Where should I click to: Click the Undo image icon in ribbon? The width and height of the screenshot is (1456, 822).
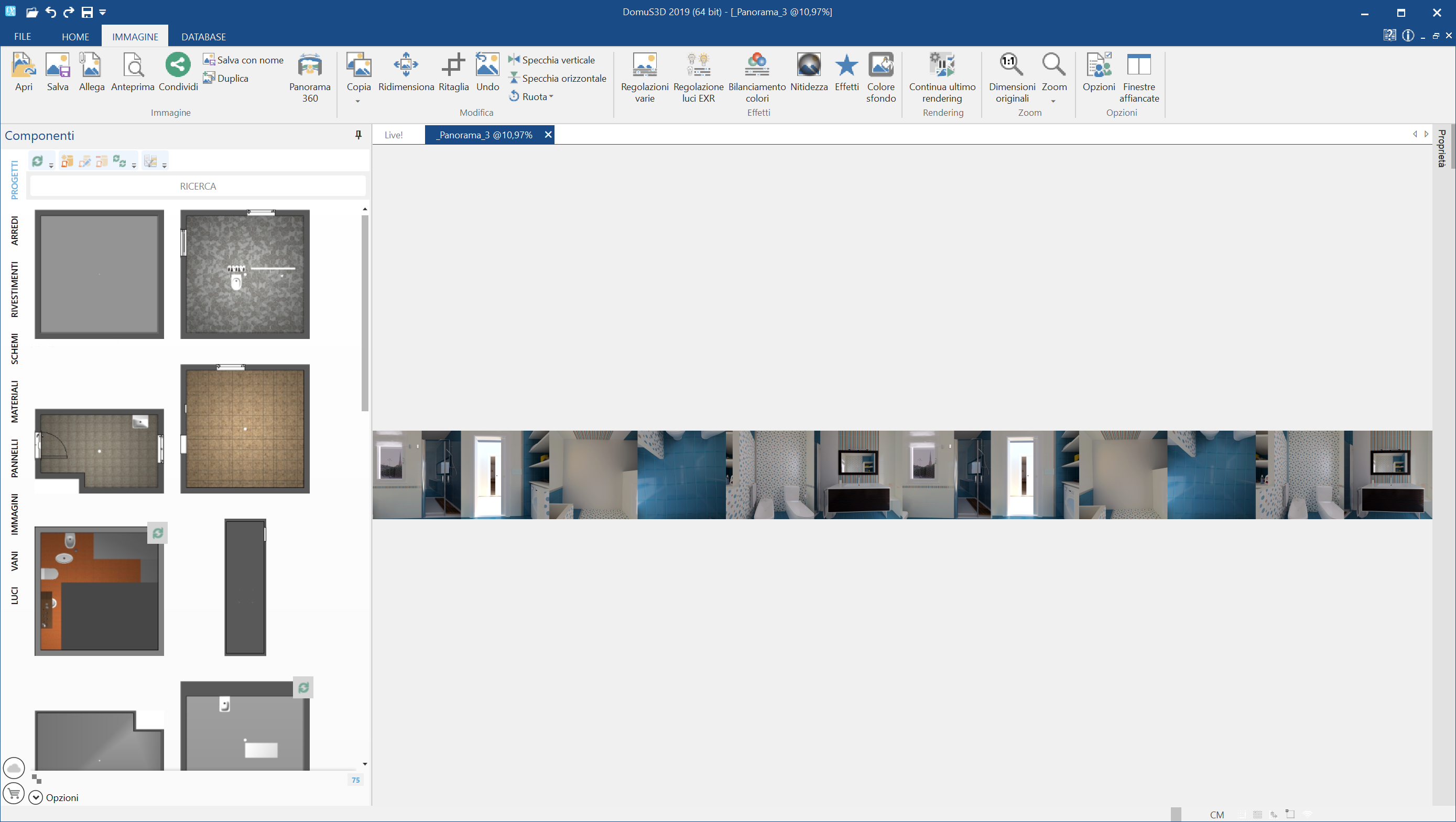tap(487, 72)
